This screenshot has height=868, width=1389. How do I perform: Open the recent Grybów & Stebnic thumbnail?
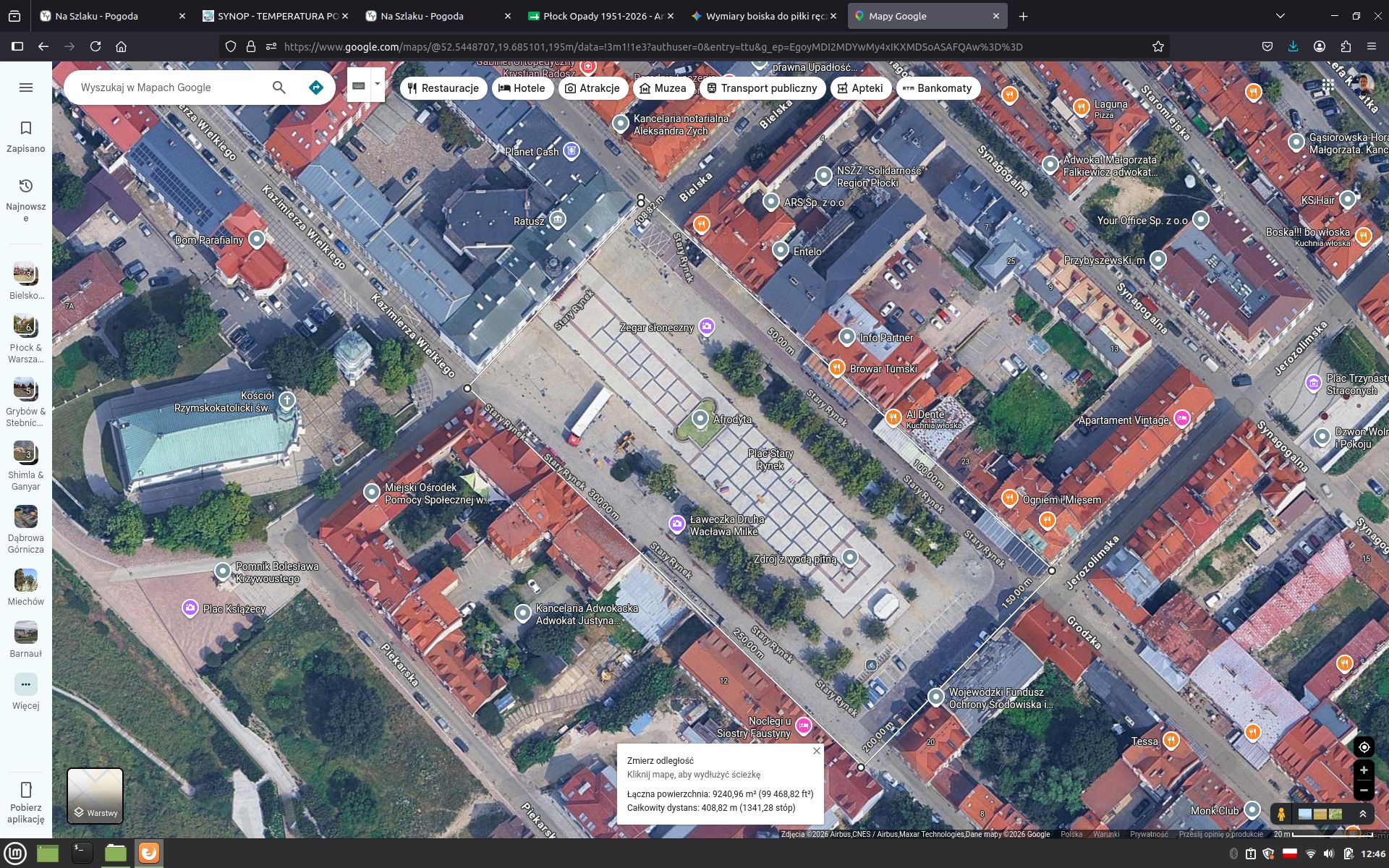point(26,389)
